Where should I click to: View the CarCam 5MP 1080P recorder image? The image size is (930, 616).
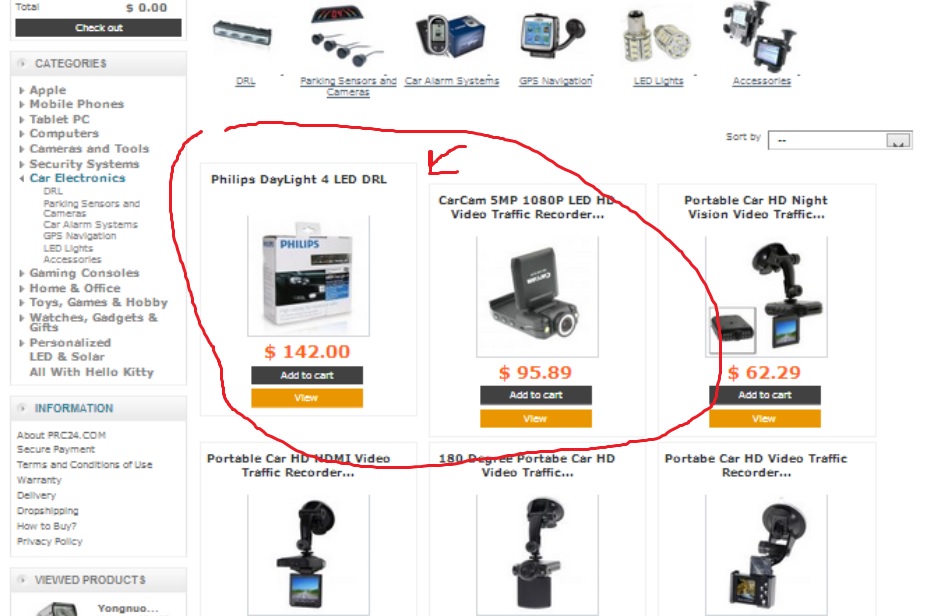[x=537, y=296]
